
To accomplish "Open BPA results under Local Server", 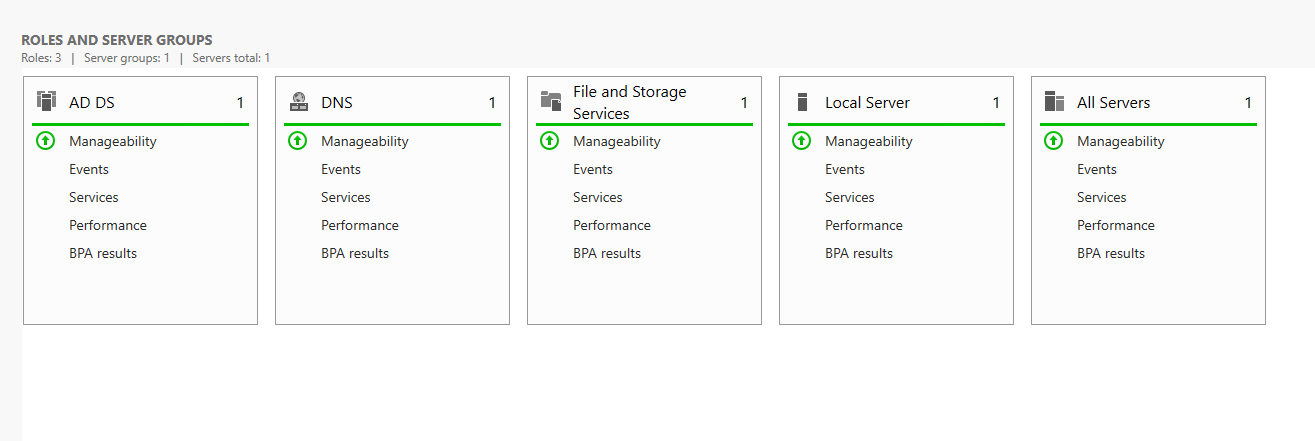I will tap(859, 253).
